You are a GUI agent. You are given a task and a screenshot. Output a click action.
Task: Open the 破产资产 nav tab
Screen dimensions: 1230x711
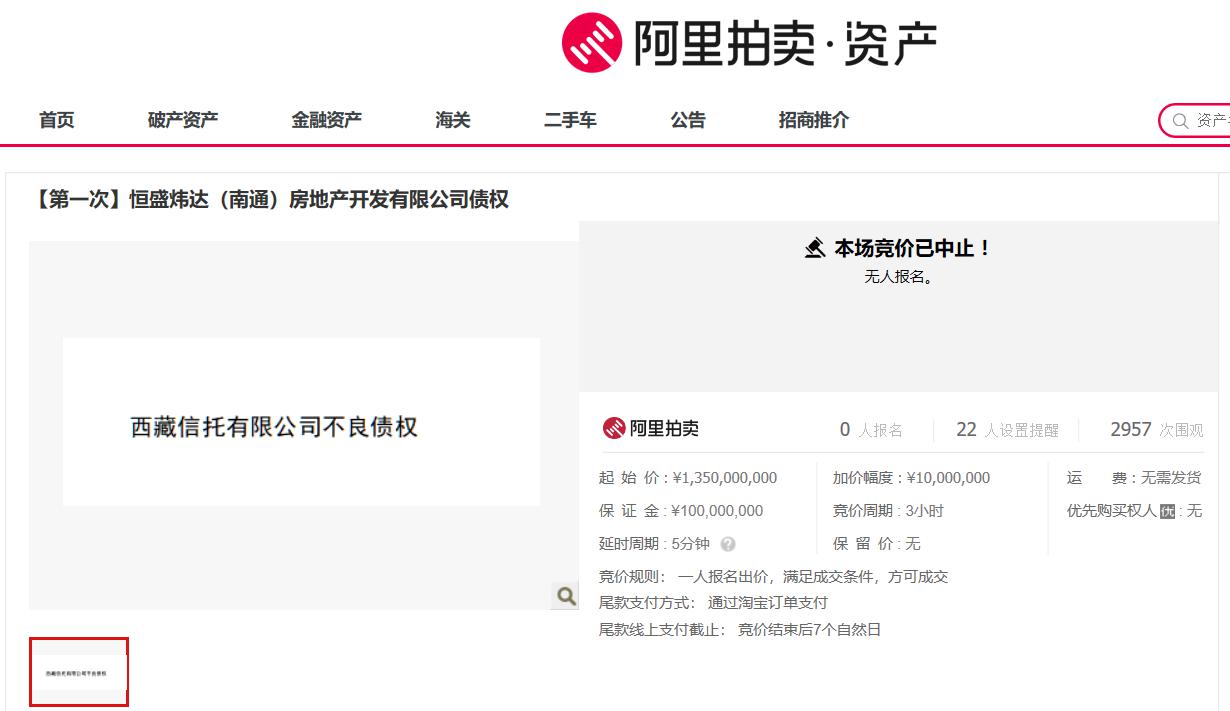(183, 120)
